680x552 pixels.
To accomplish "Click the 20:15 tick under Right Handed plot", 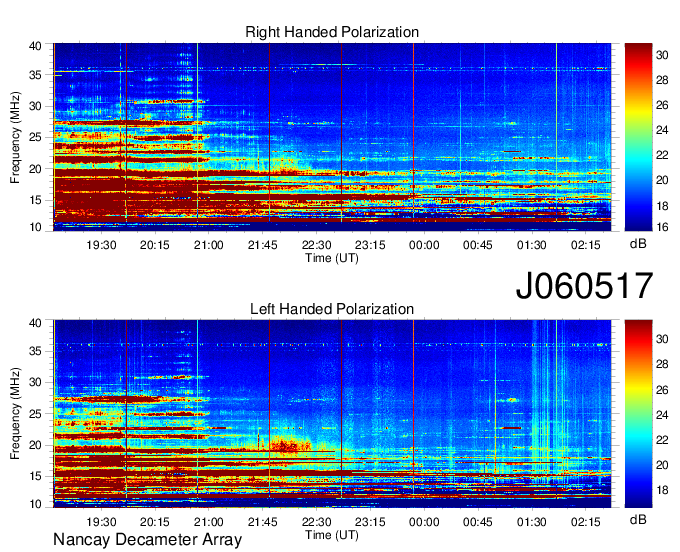I will (154, 245).
